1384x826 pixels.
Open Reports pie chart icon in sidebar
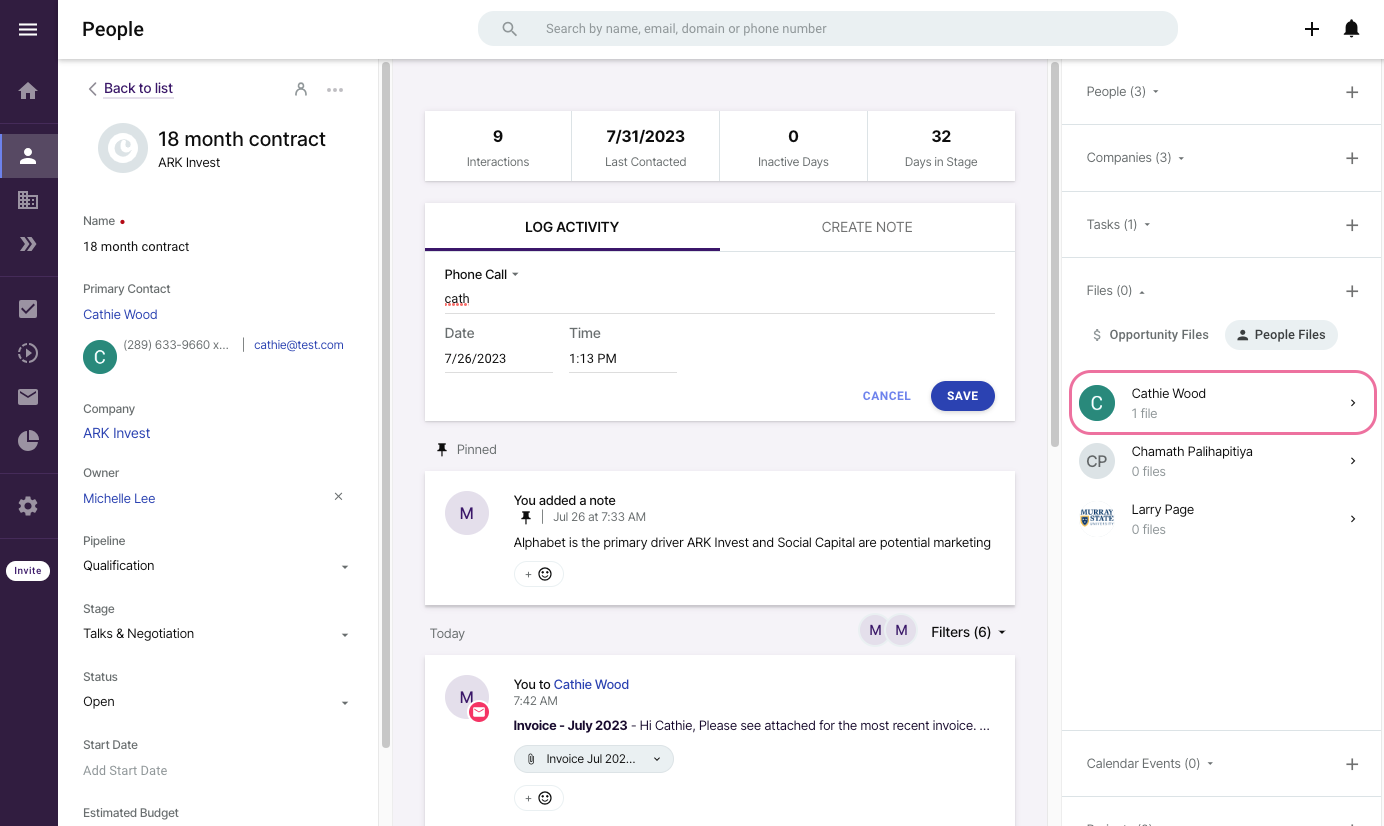click(x=28, y=441)
